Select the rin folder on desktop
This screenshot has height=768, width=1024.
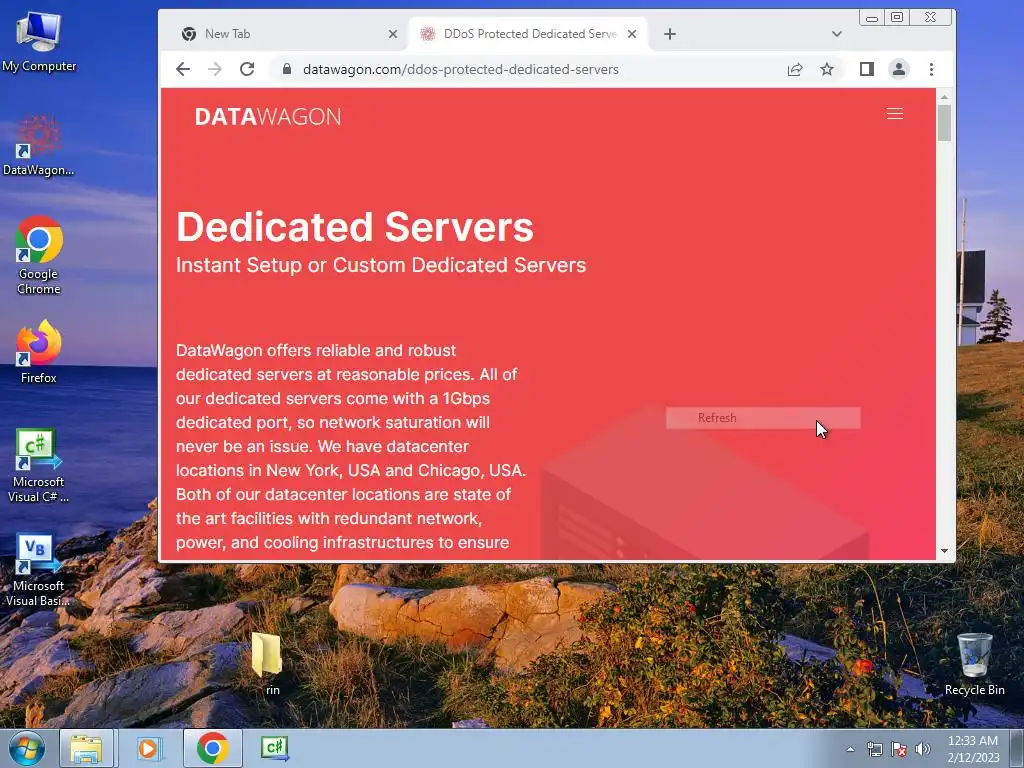pyautogui.click(x=268, y=664)
